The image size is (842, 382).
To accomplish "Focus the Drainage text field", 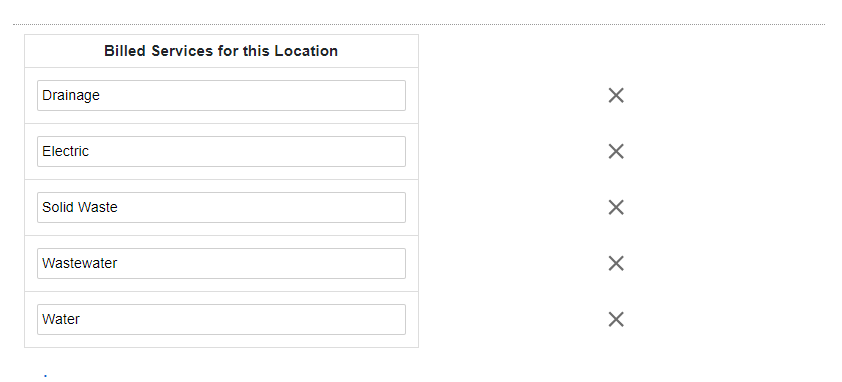I will point(221,96).
